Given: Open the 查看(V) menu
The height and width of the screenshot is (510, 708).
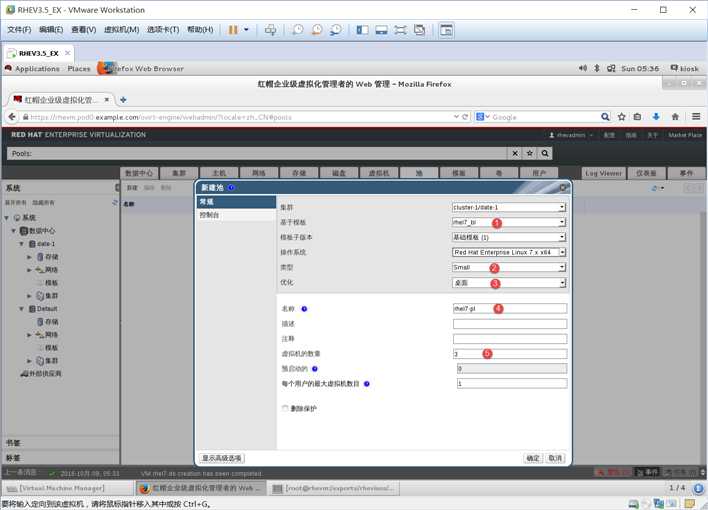Looking at the screenshot, I should (84, 30).
